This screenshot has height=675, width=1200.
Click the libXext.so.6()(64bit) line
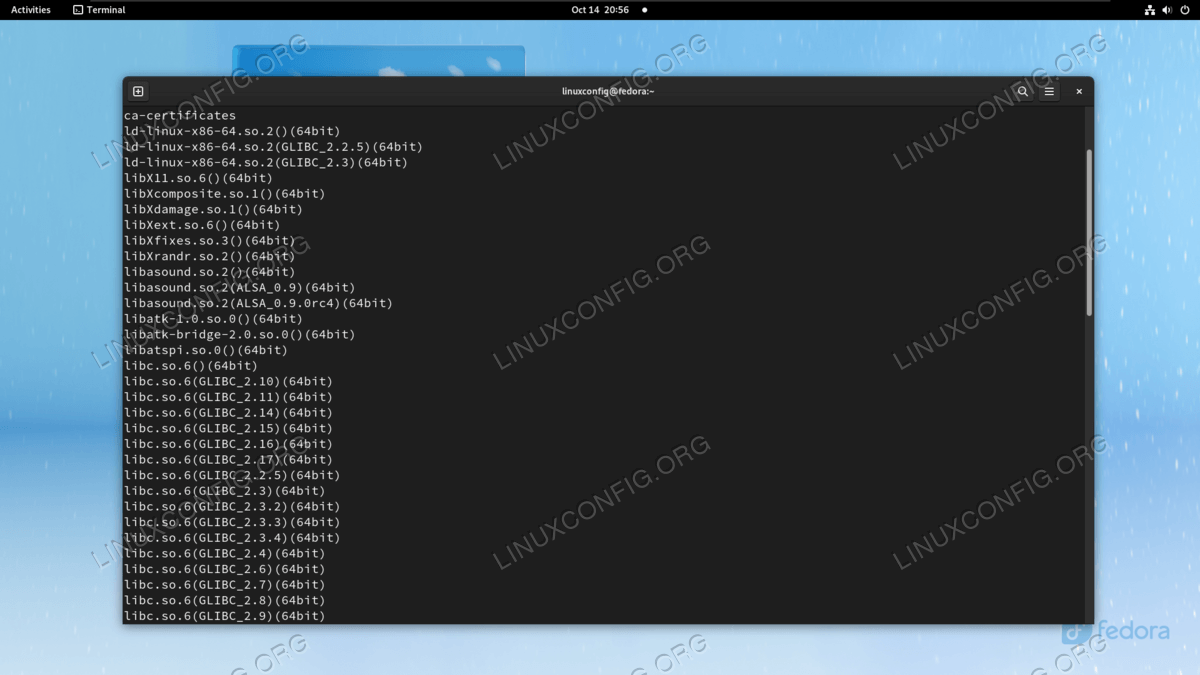pos(202,225)
